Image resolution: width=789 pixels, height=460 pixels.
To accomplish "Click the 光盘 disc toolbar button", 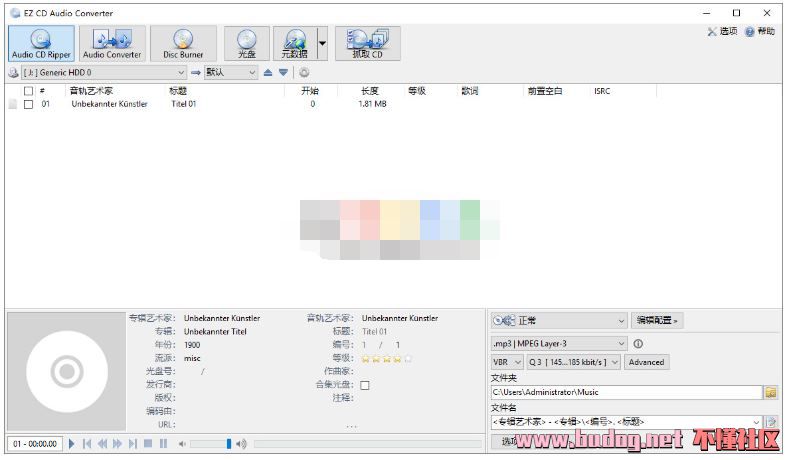I will pyautogui.click(x=247, y=44).
